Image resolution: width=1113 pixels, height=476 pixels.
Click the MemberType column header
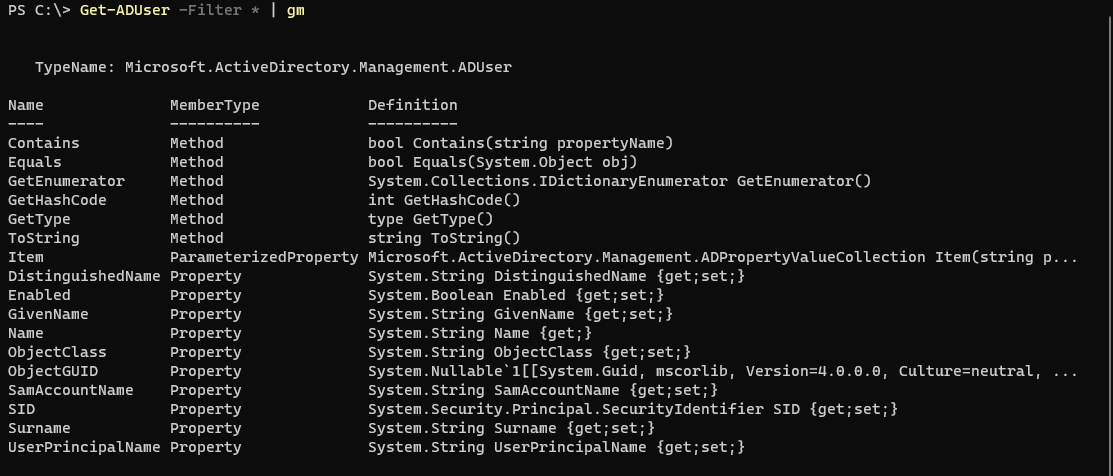[x=214, y=105]
